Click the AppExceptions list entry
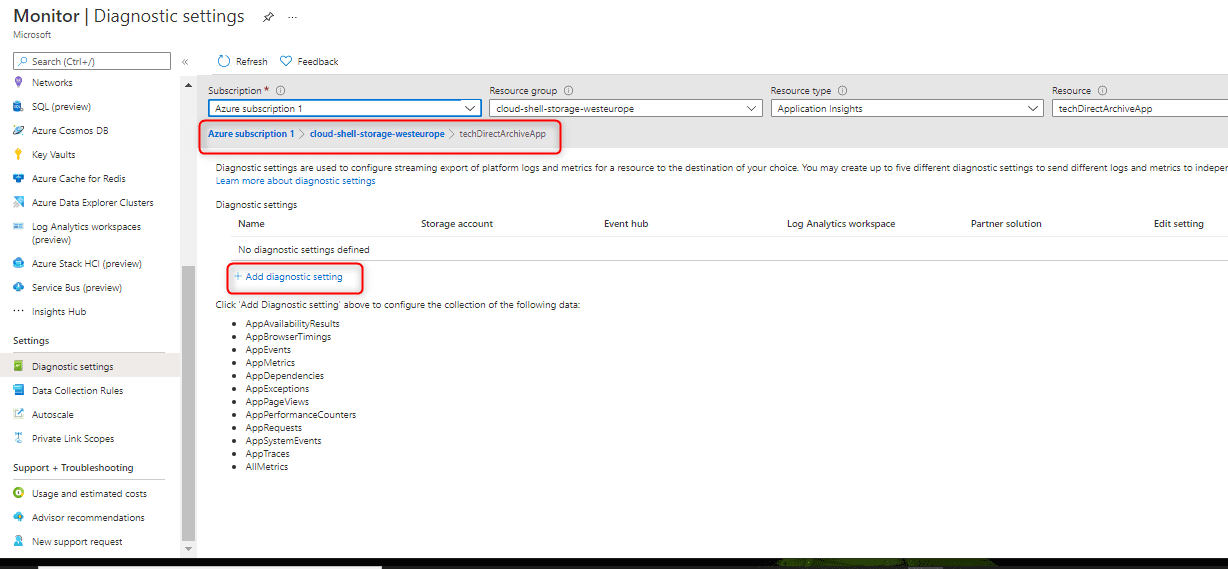 277,389
